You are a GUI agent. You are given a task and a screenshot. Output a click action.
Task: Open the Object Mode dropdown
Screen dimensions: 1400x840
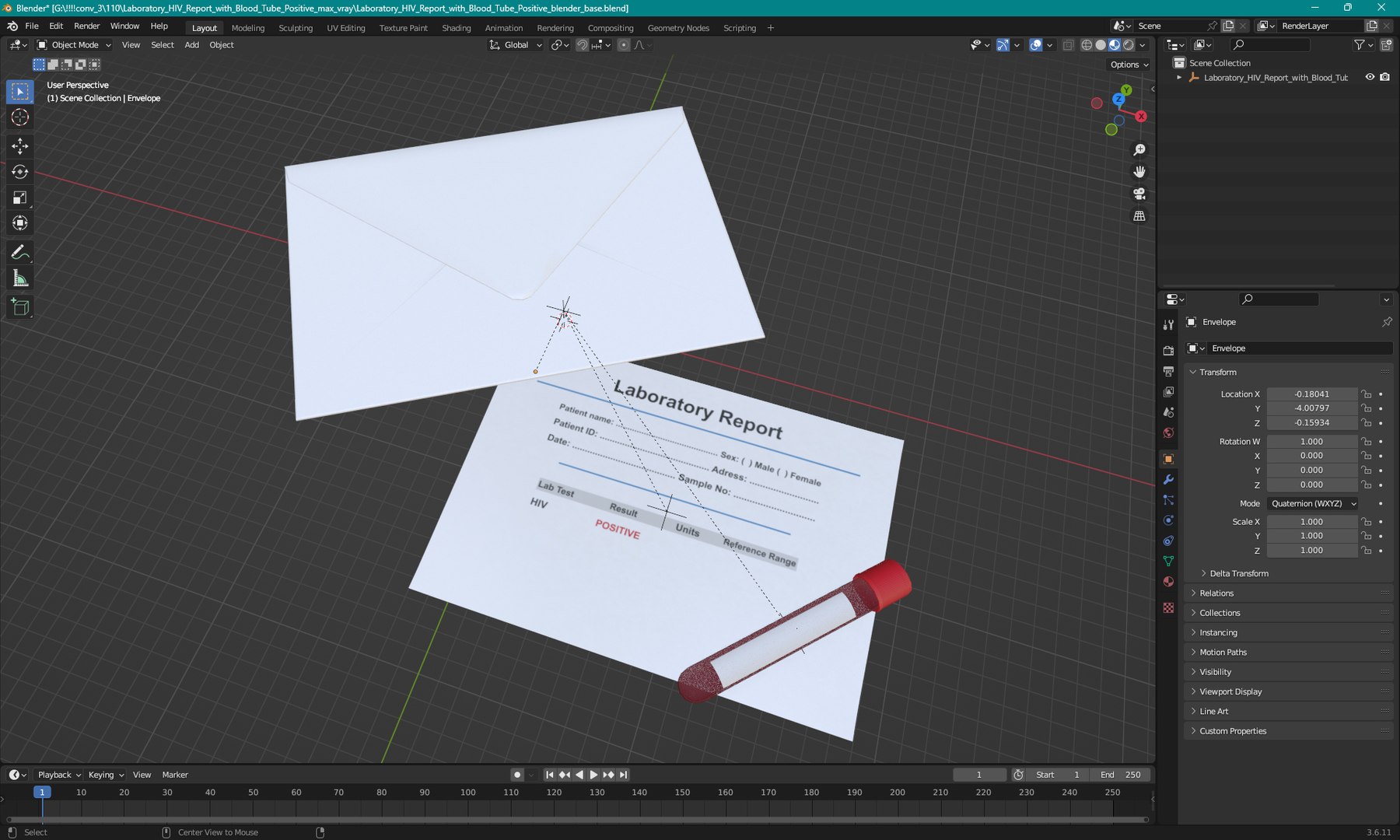75,45
